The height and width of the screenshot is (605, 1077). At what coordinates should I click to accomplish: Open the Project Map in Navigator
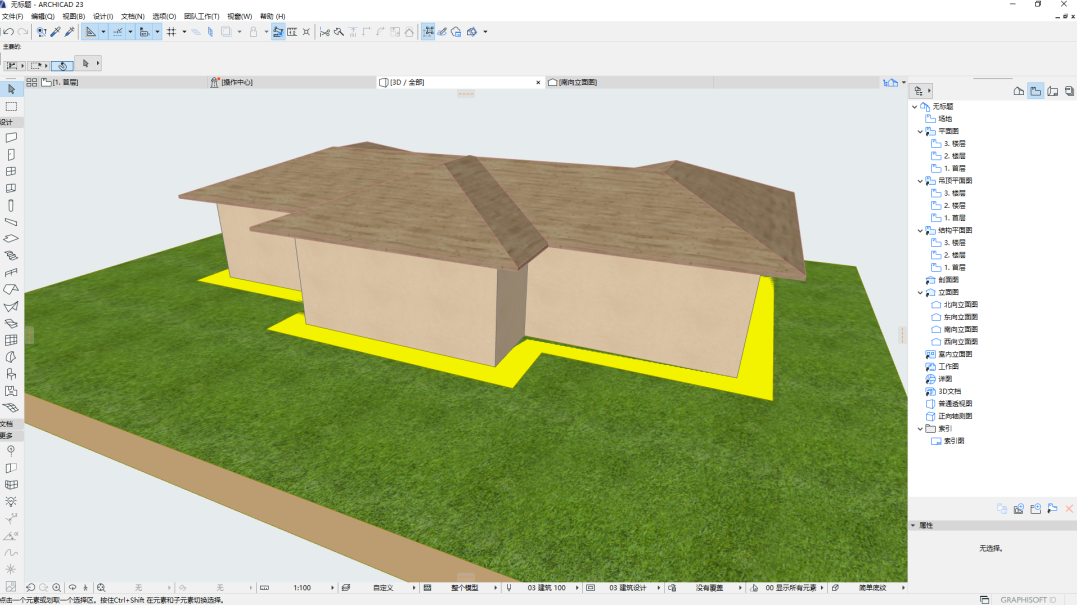(1019, 91)
